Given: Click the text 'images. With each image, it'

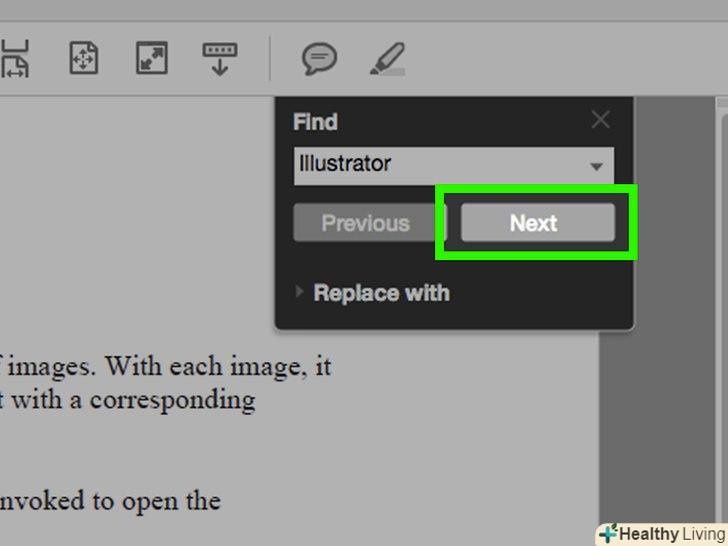Looking at the screenshot, I should pos(169,367).
